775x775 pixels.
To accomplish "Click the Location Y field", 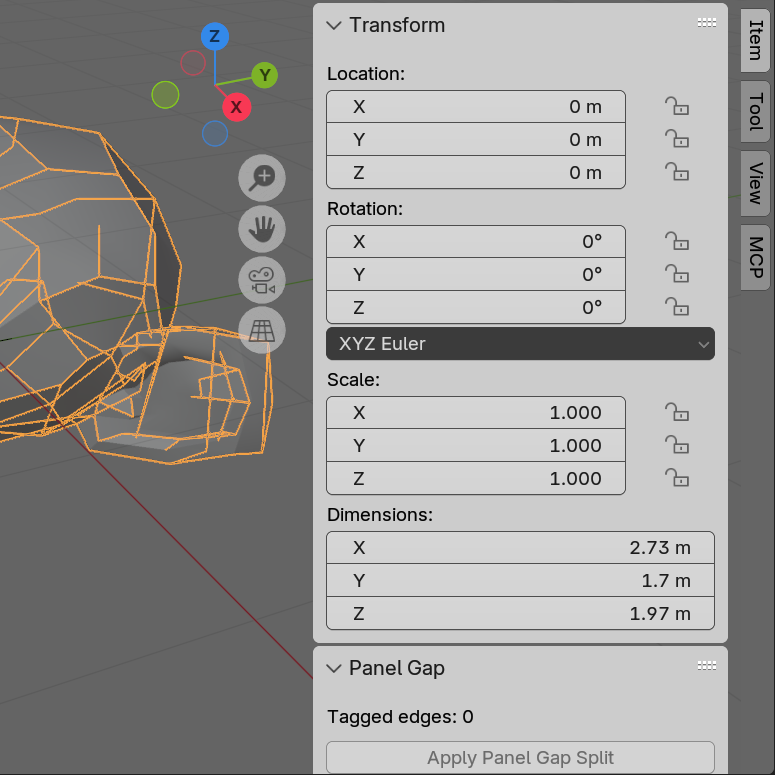I will click(x=475, y=139).
